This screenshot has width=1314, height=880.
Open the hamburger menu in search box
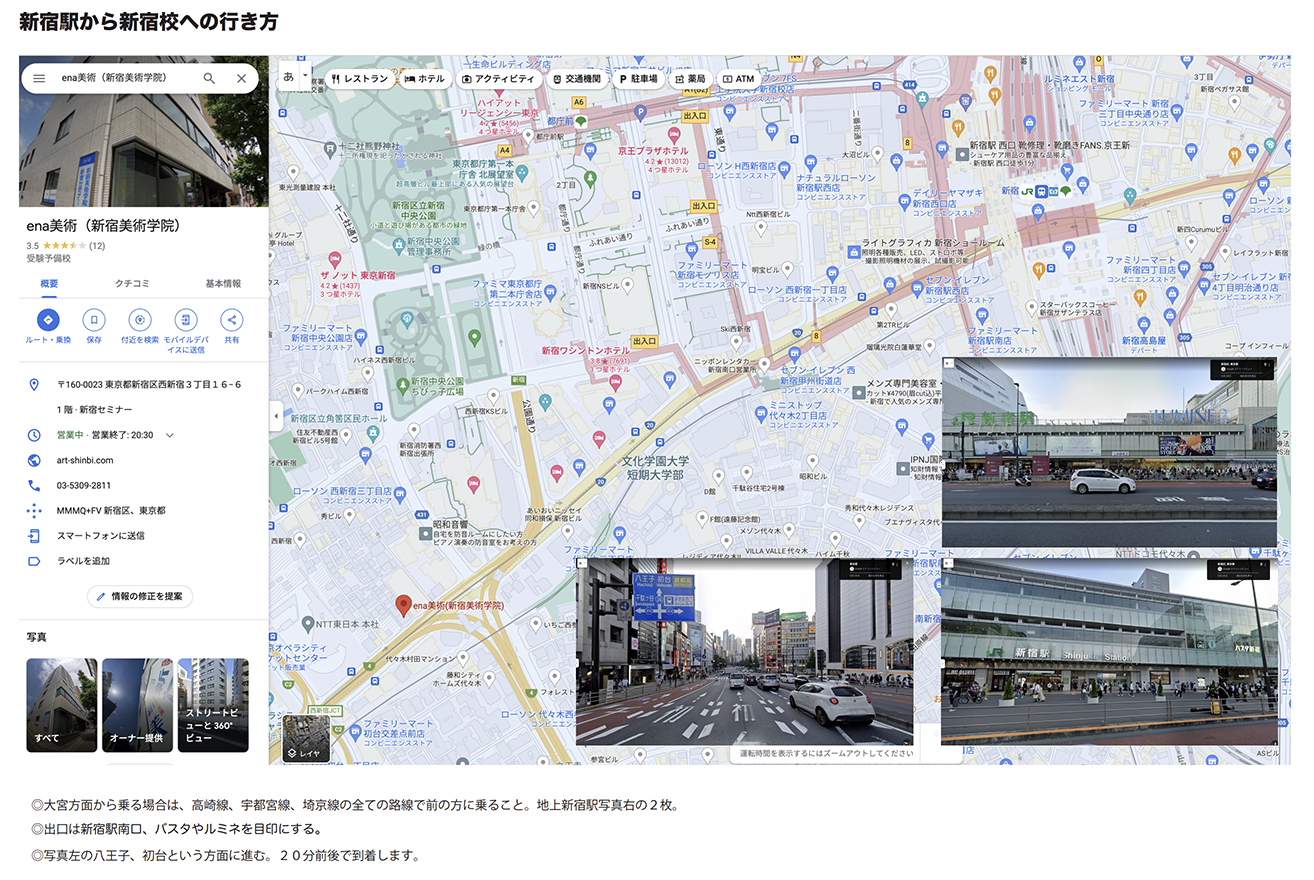(x=39, y=78)
